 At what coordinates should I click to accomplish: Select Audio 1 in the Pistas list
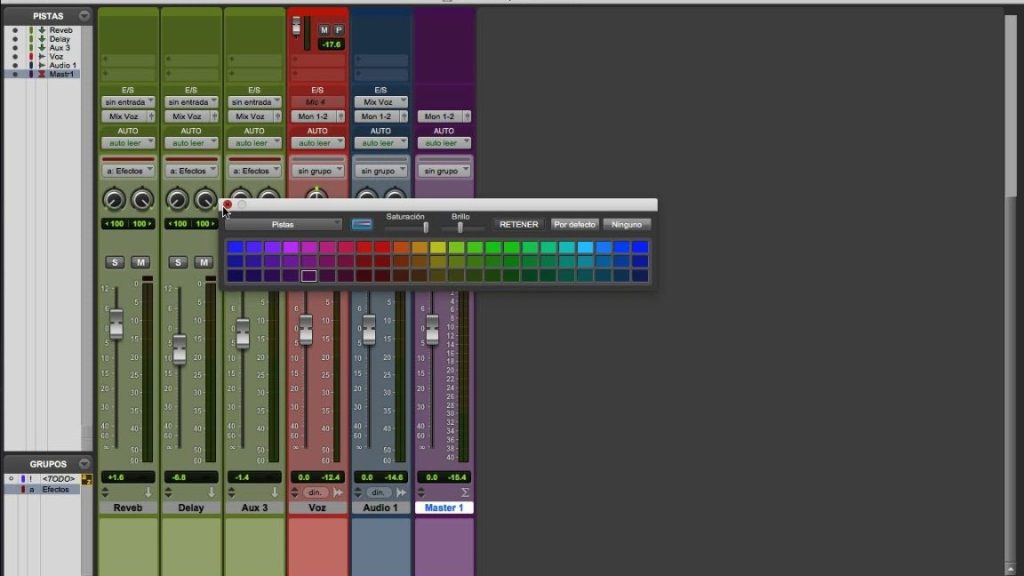pos(63,65)
